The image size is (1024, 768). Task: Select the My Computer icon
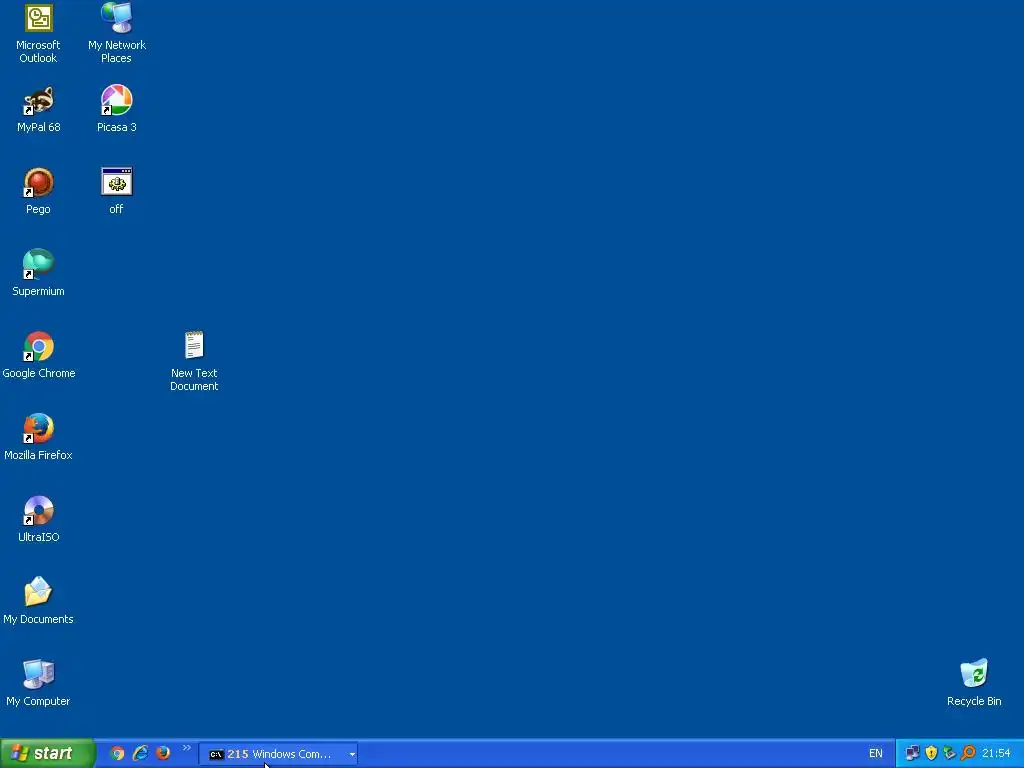click(38, 683)
